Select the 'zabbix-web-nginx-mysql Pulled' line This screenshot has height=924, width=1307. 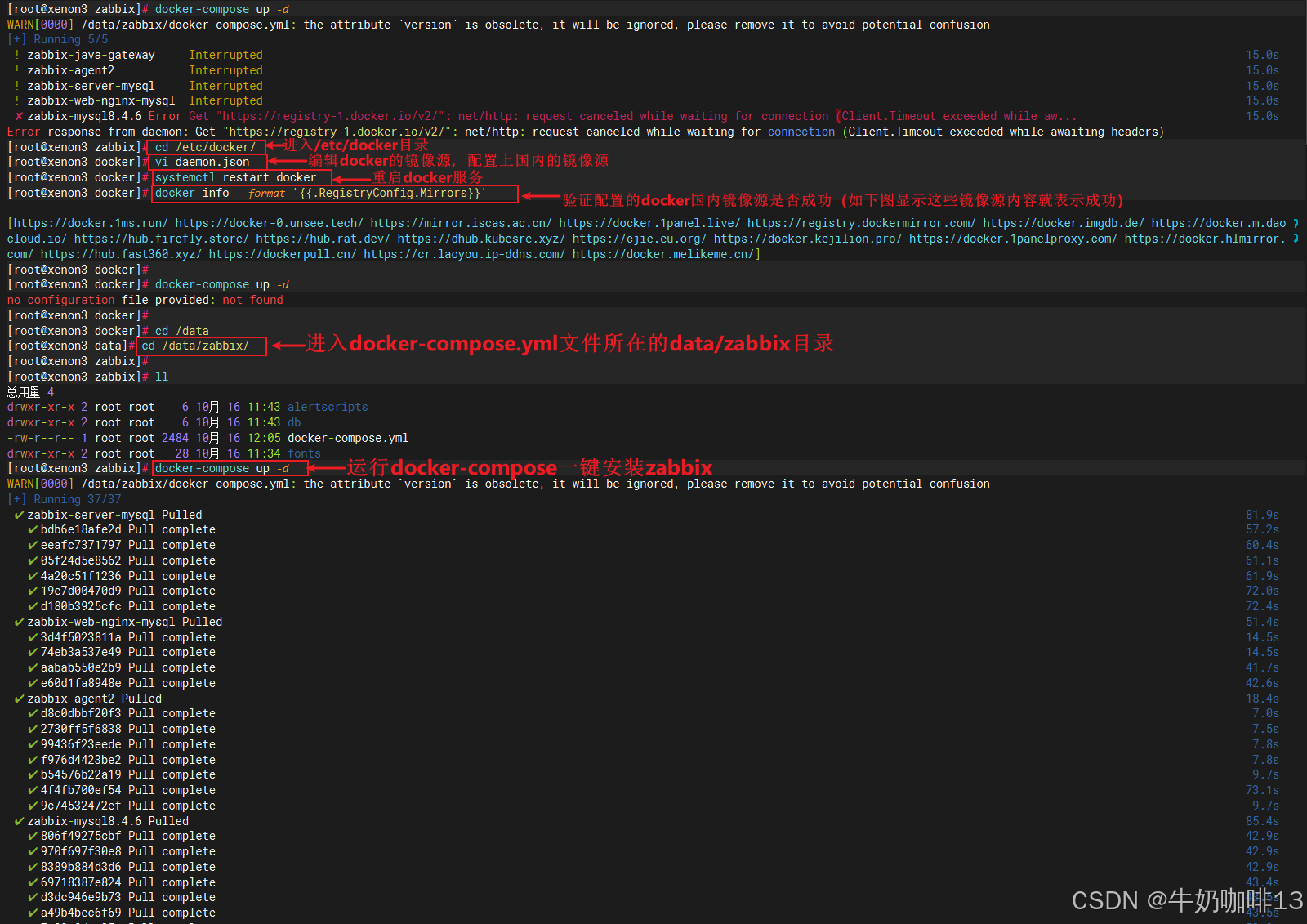118,622
